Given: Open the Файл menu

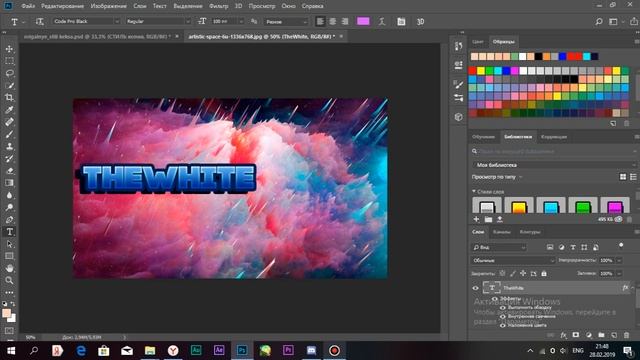Looking at the screenshot, I should click(28, 6).
